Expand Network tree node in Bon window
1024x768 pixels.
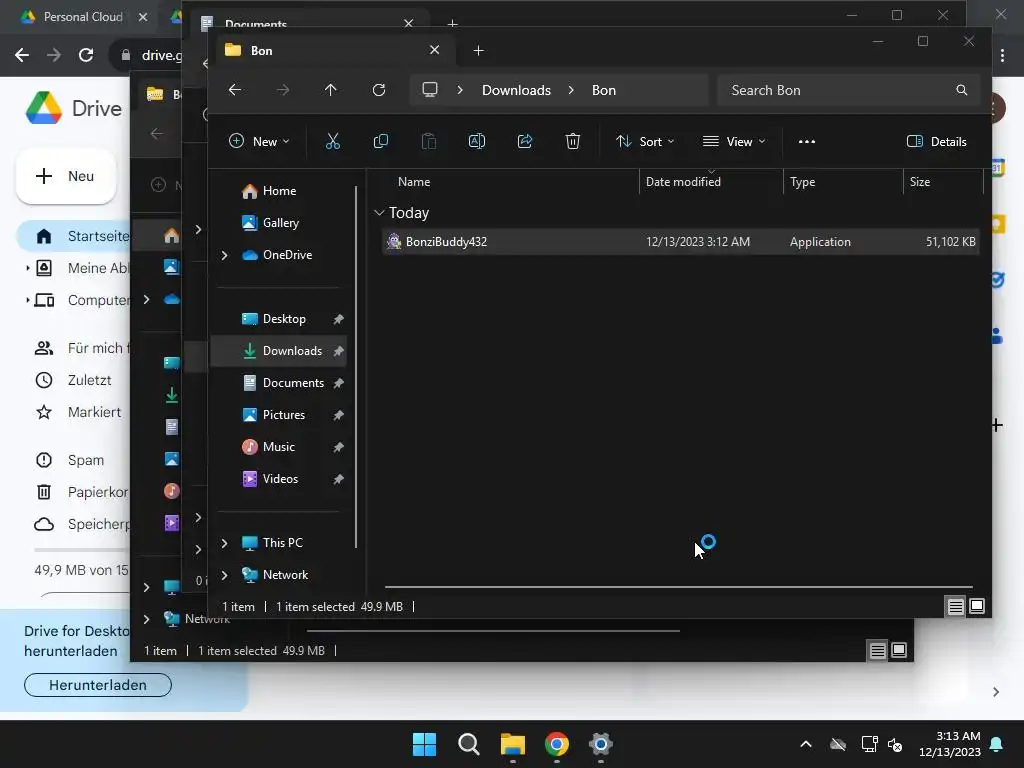(224, 575)
